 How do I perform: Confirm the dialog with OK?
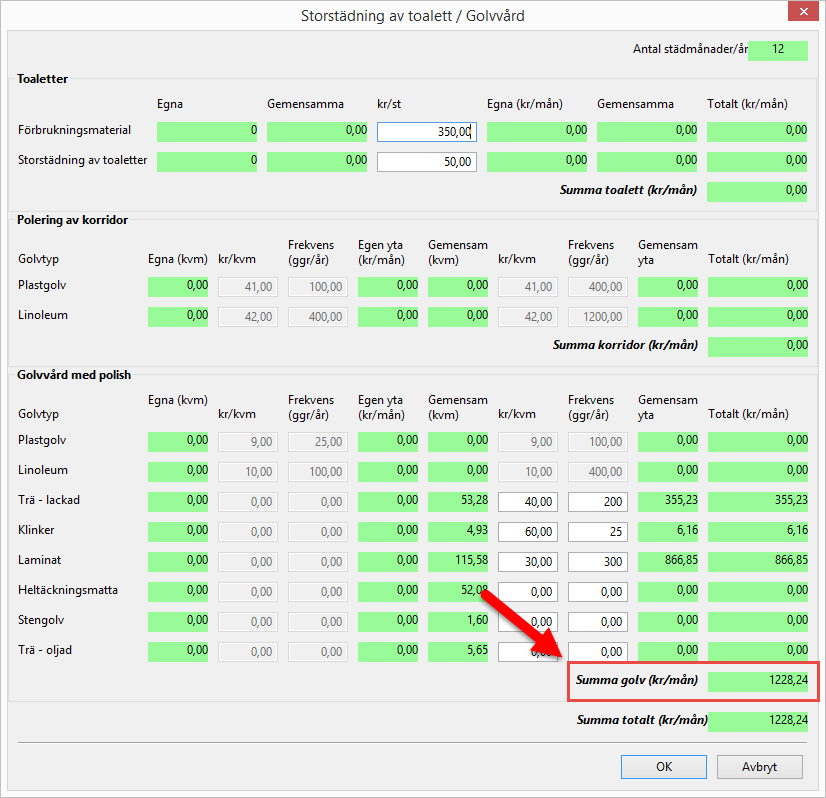[663, 767]
